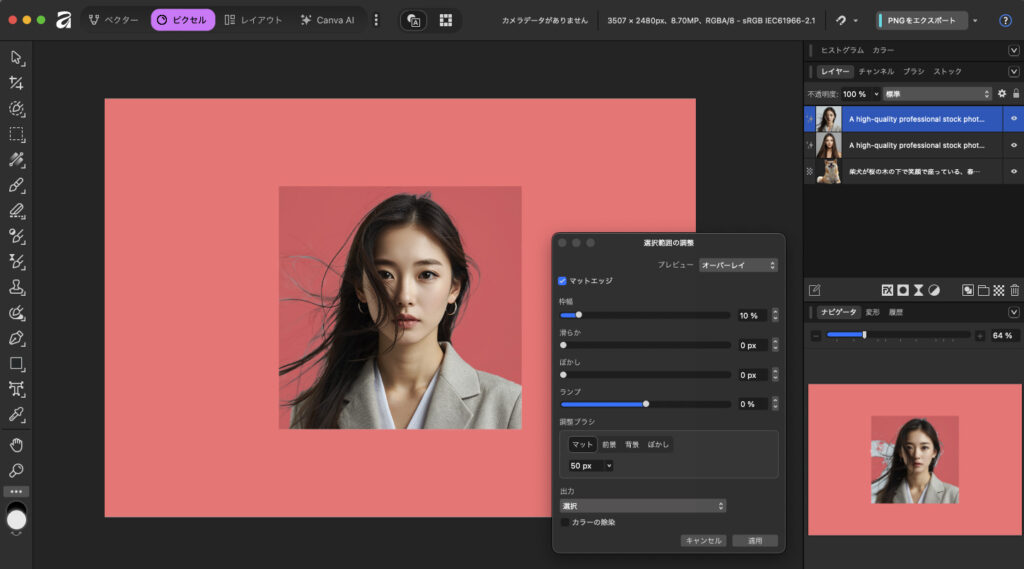
Task: Select the Move tool in the toolbar
Action: (x=16, y=57)
